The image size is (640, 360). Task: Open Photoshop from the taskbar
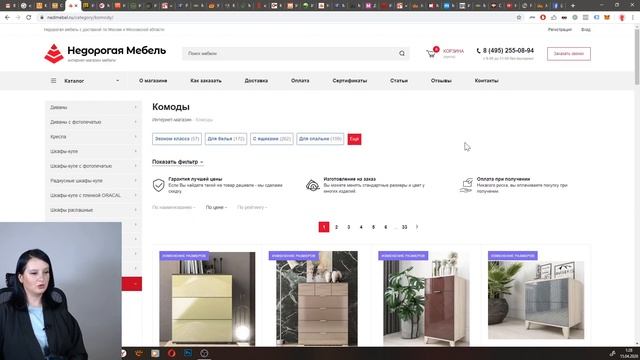[188, 353]
